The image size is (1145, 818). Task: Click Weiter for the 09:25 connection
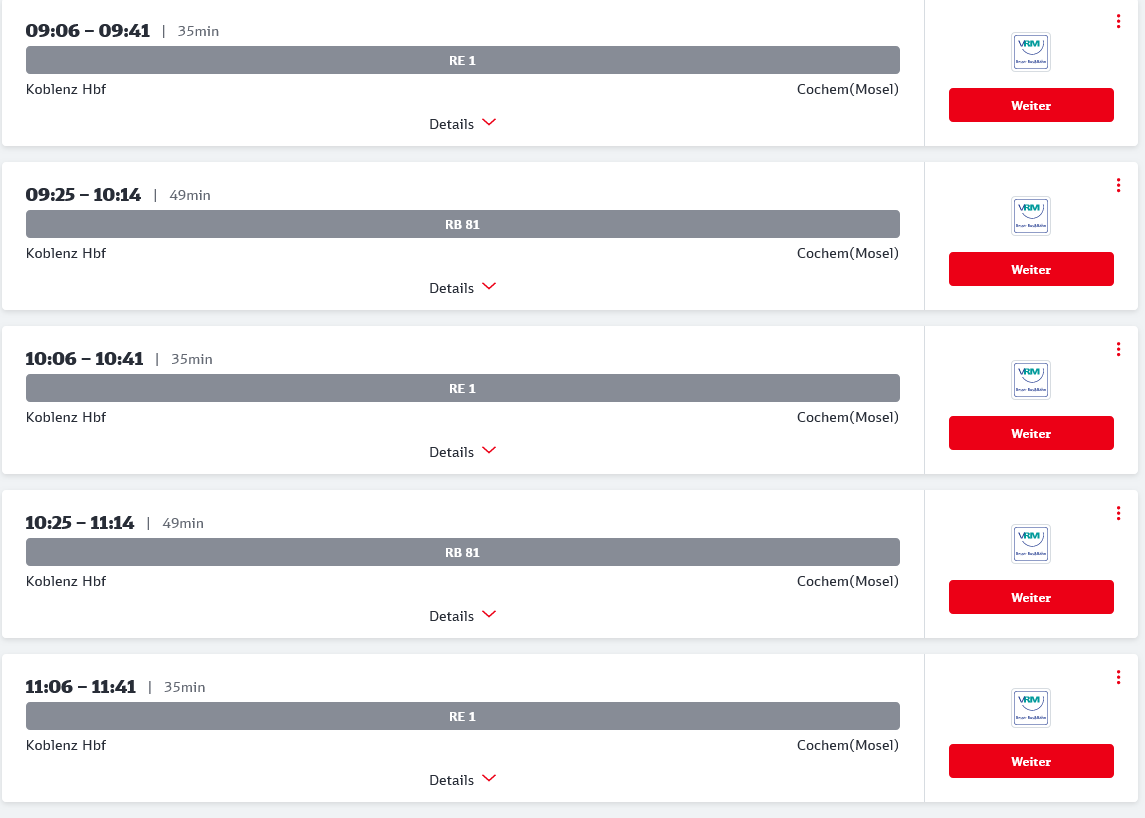[x=1031, y=269]
